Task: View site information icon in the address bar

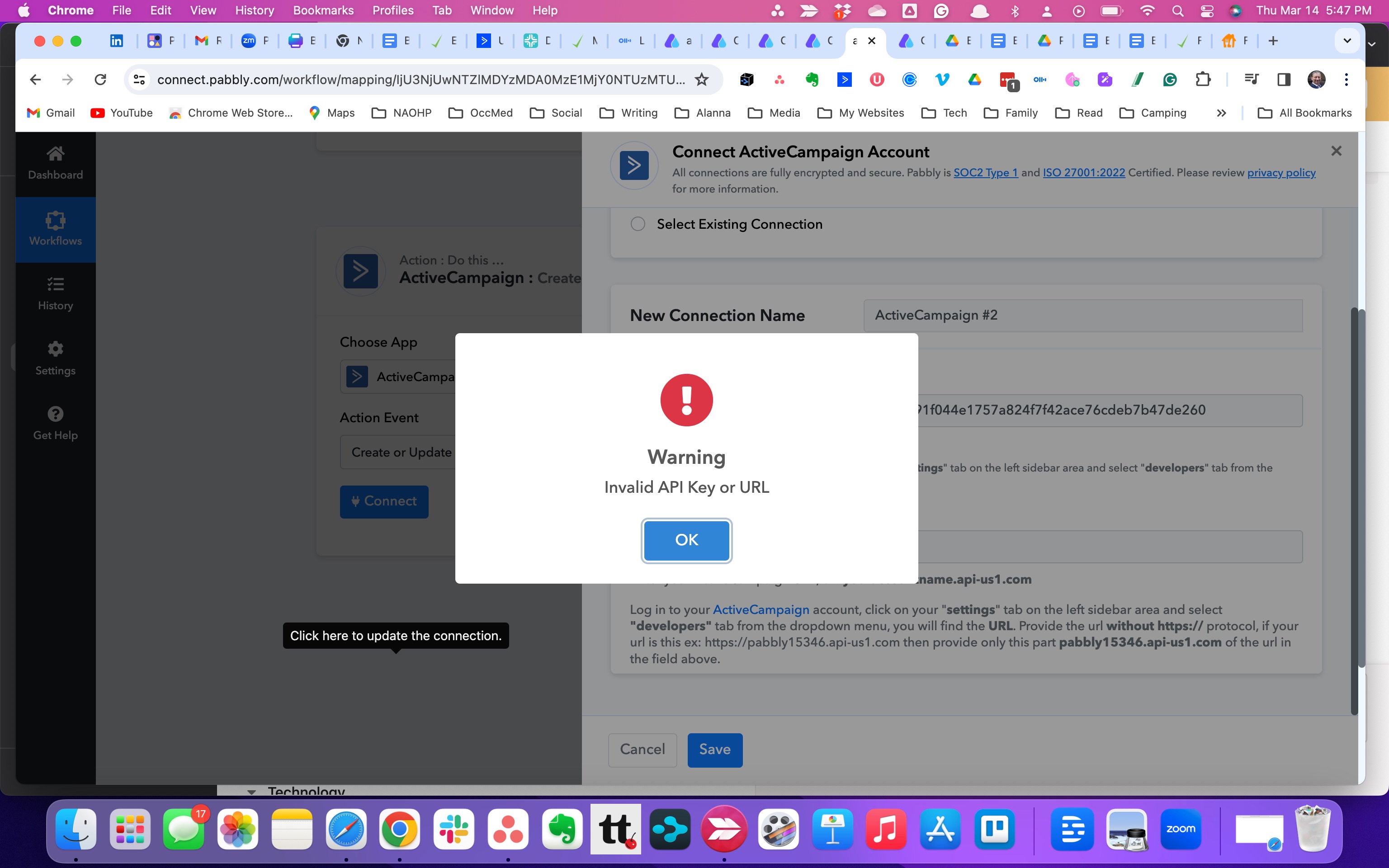Action: (139, 79)
